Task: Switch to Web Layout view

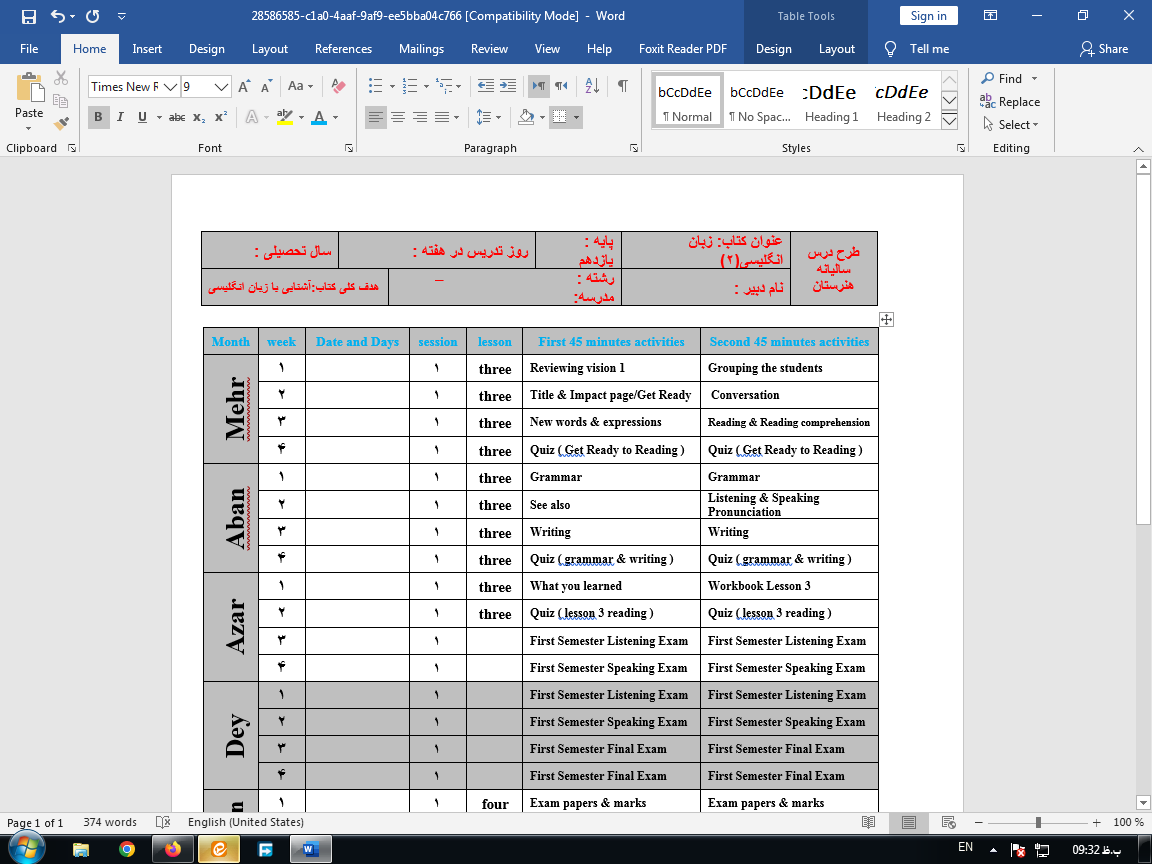Action: [948, 822]
